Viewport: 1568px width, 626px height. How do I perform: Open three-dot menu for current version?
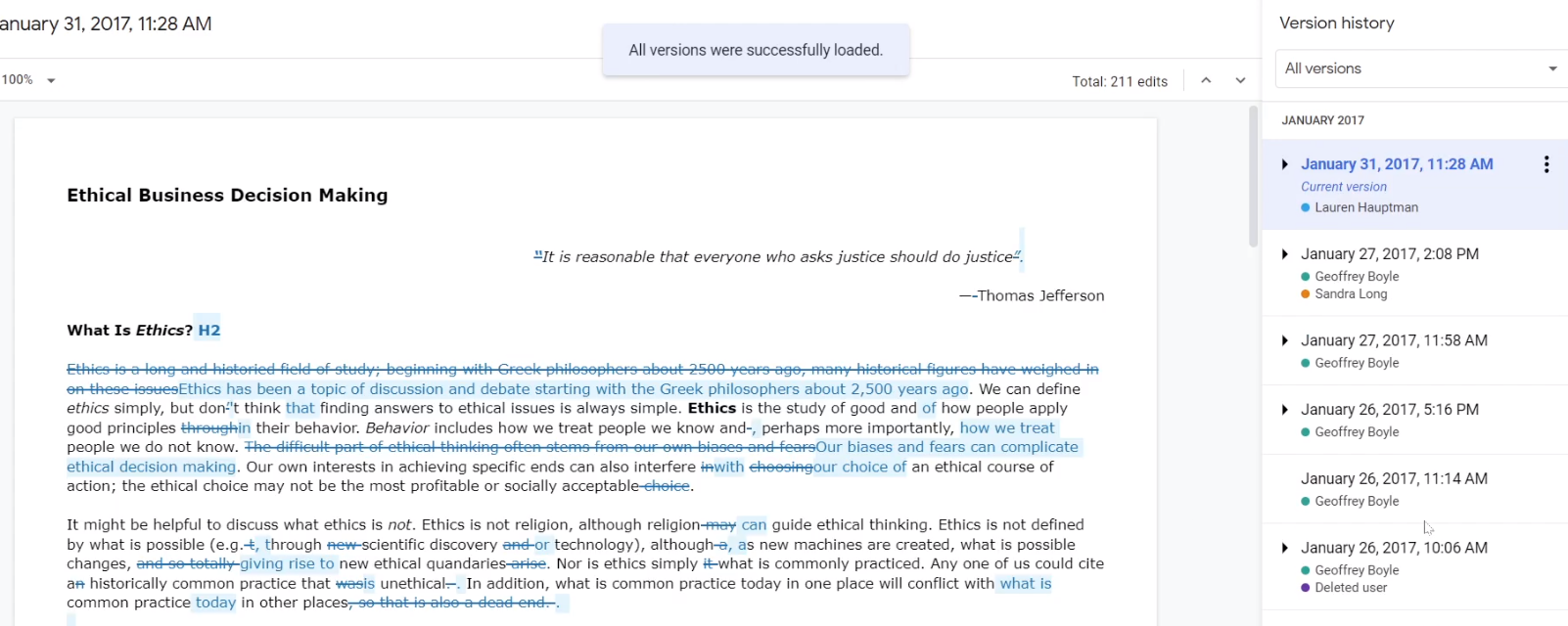click(1545, 164)
